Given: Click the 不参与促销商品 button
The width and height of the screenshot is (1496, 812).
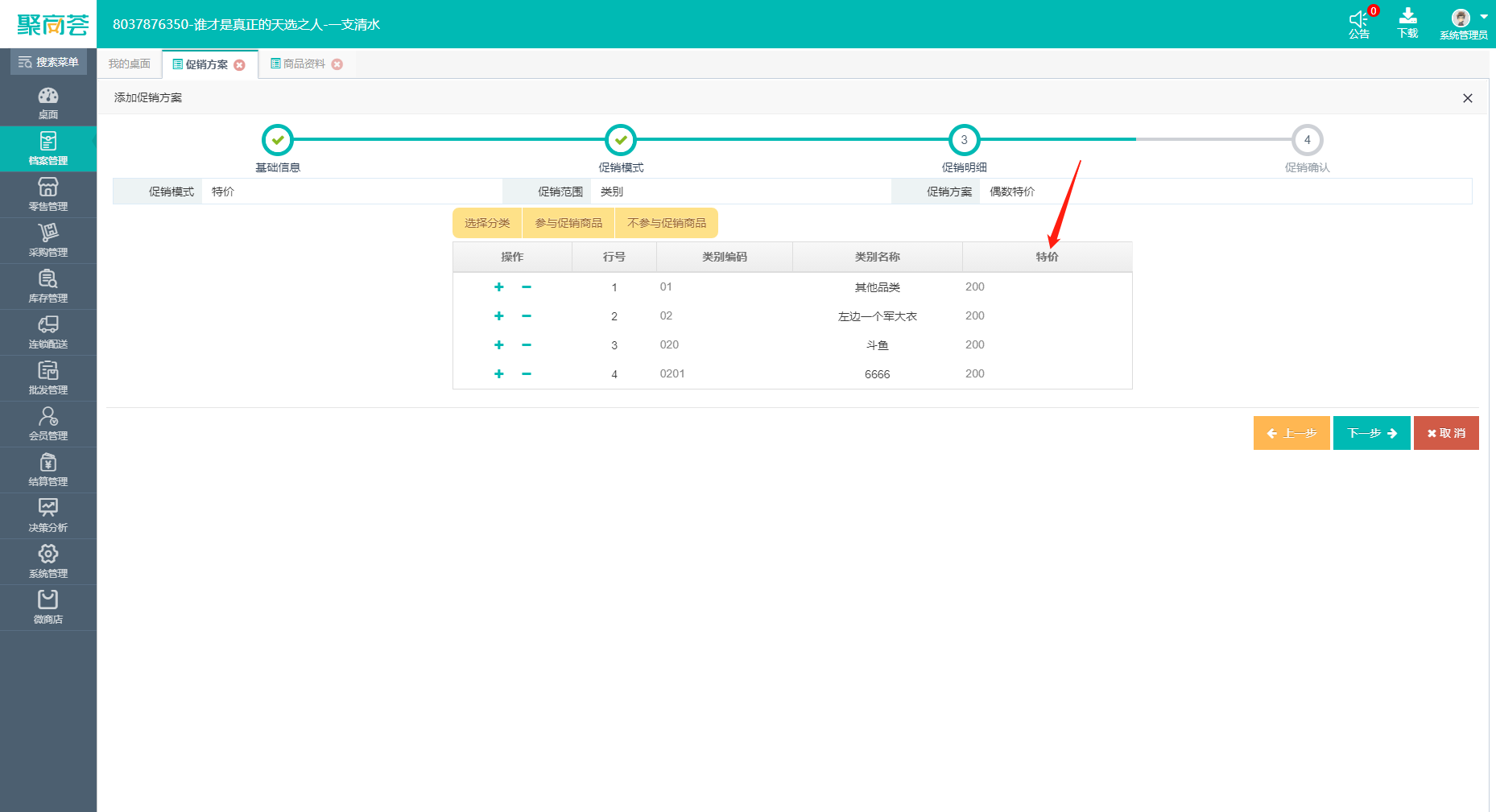Looking at the screenshot, I should pyautogui.click(x=667, y=223).
